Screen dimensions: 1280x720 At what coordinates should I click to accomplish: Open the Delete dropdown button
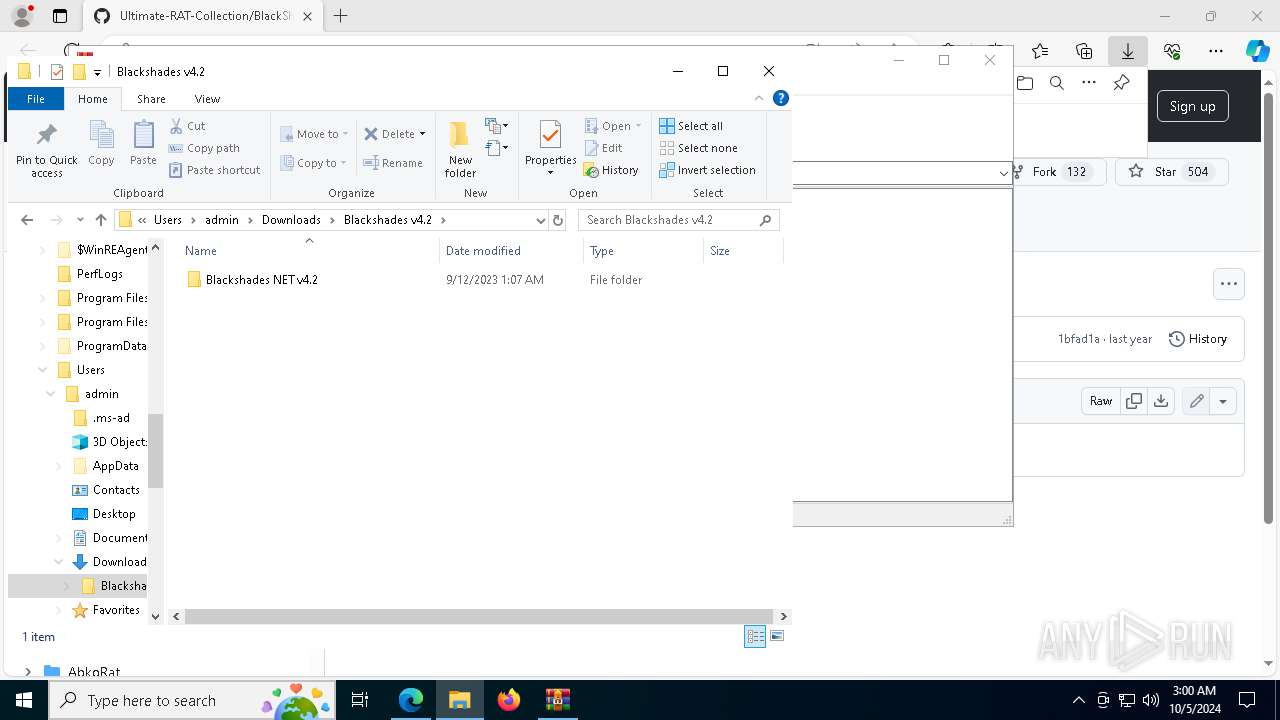click(394, 134)
